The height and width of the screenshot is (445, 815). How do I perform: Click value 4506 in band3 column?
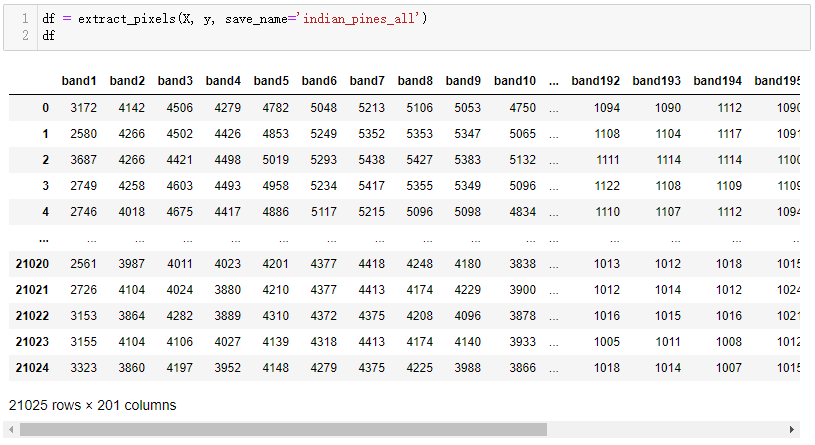(180, 108)
